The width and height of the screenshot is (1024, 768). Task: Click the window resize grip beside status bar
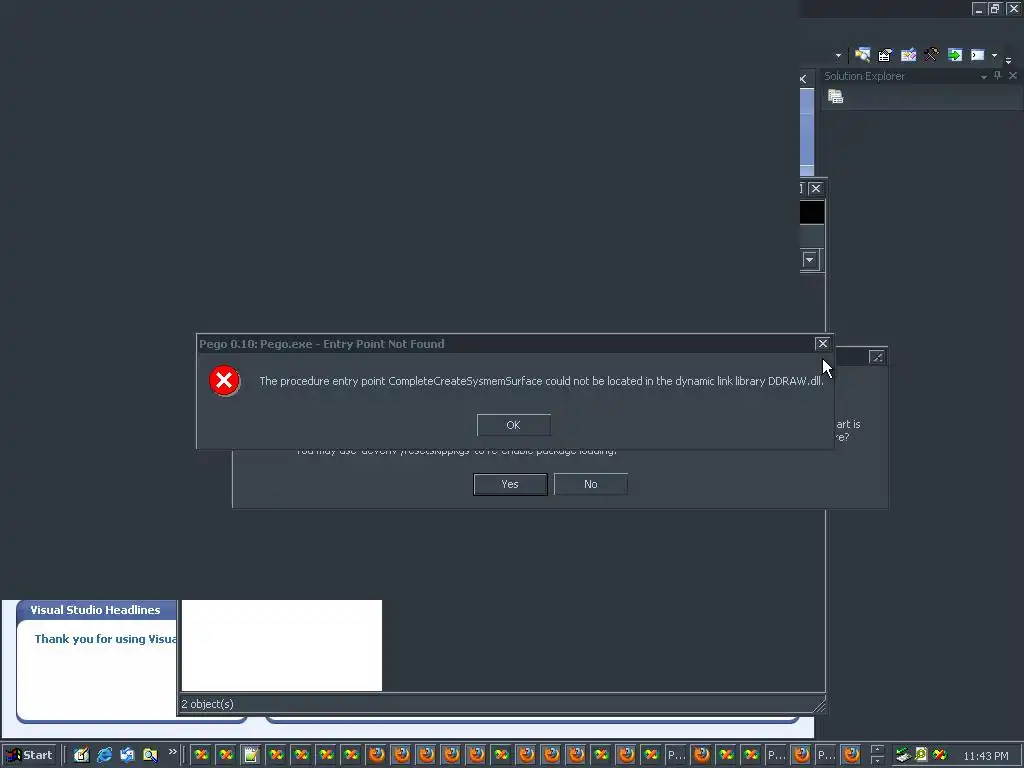tap(819, 705)
